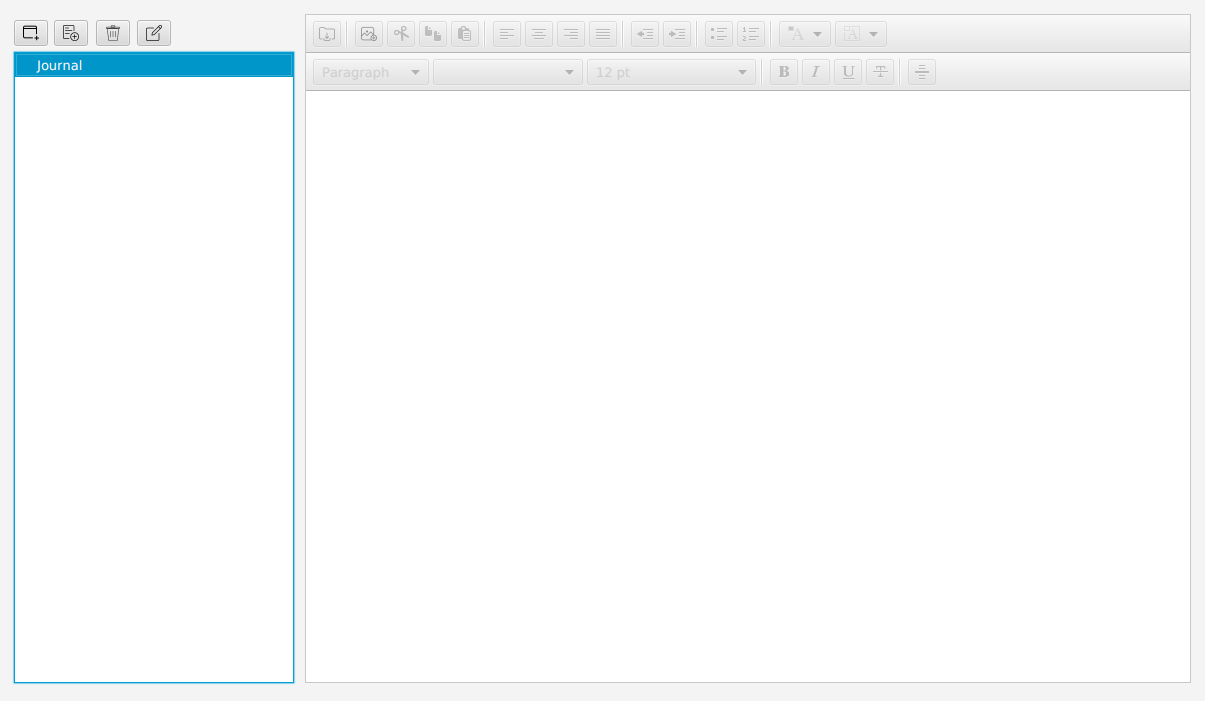The width and height of the screenshot is (1205, 701).
Task: Click the add new page icon
Action: (x=71, y=33)
